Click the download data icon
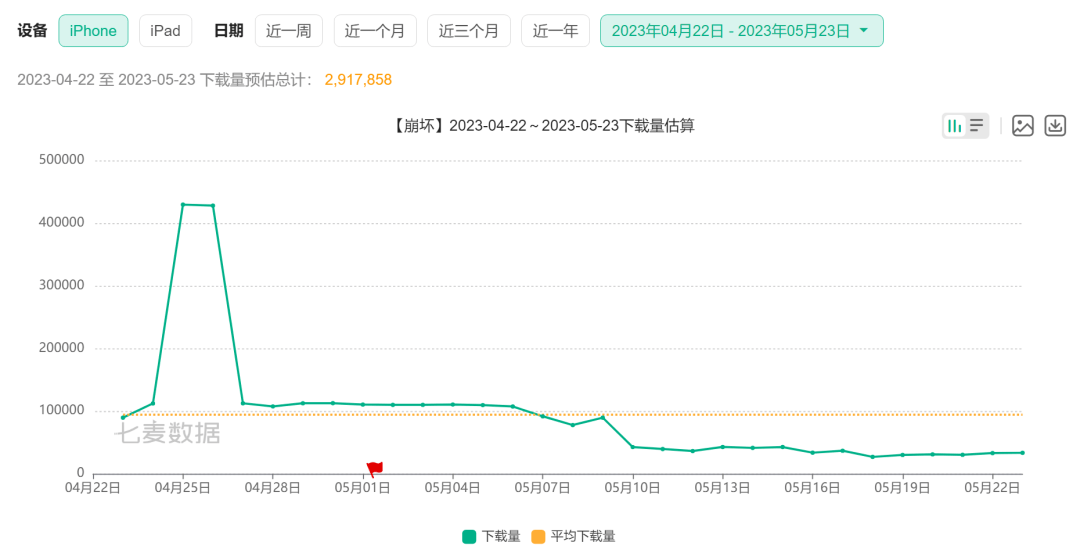 point(1055,126)
